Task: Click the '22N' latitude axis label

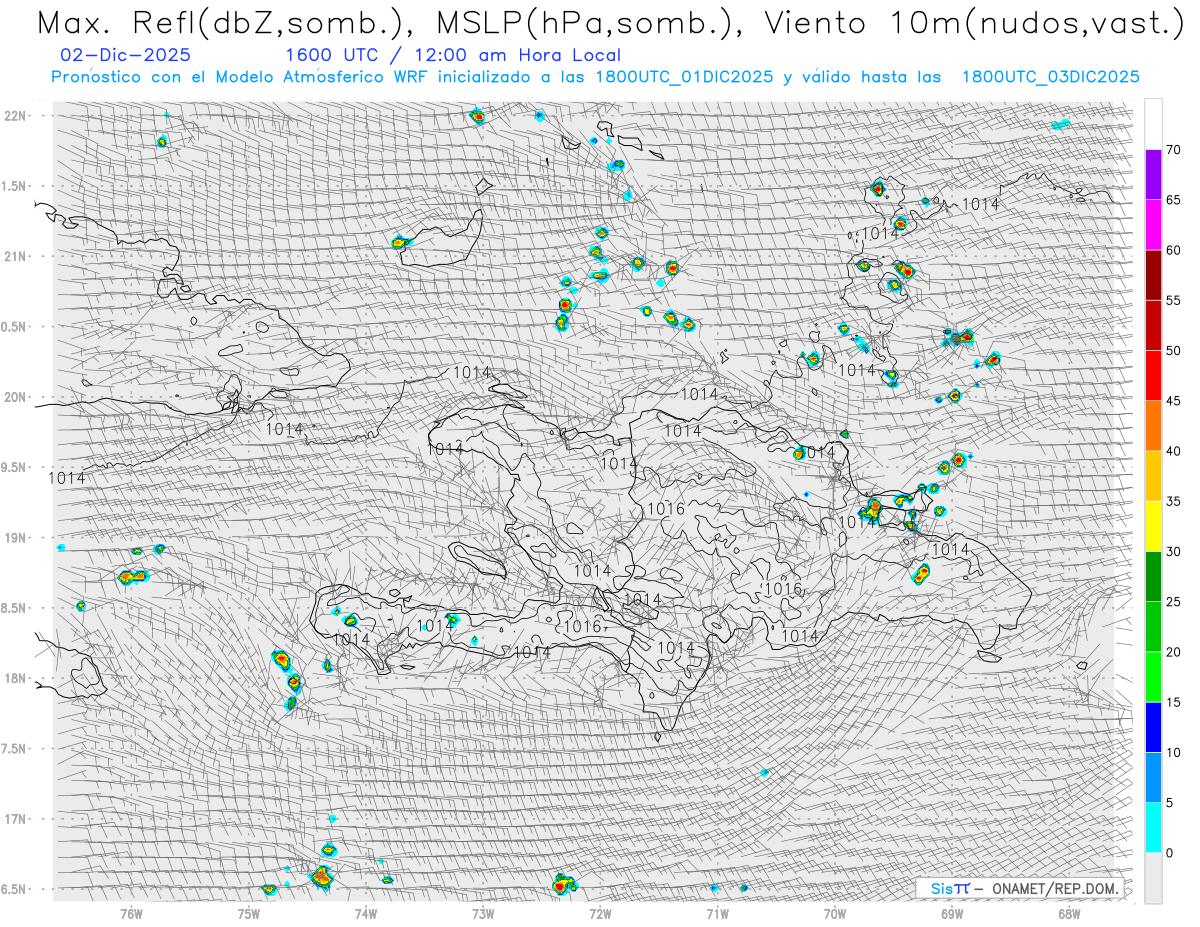Action: pyautogui.click(x=15, y=115)
